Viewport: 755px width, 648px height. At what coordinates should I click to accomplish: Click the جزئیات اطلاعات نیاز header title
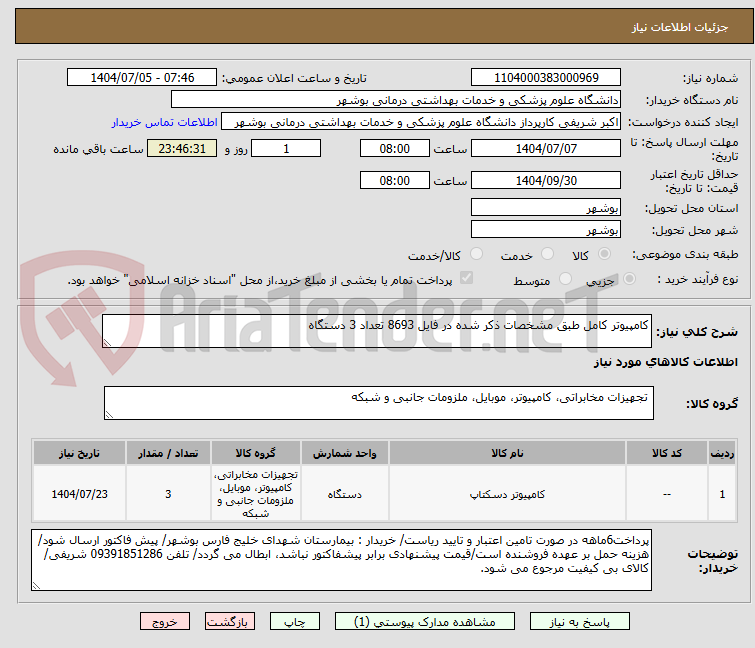pyautogui.click(x=679, y=27)
